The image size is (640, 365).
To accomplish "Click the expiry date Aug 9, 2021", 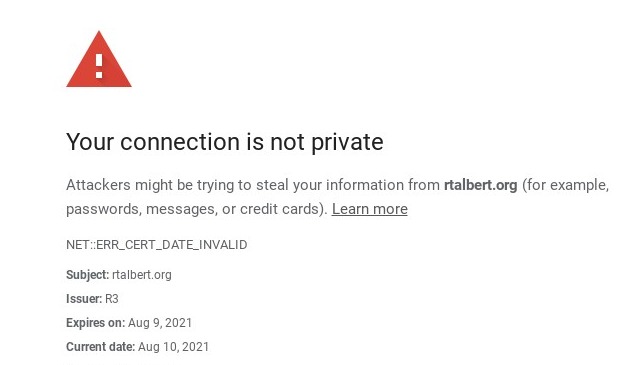I will (160, 323).
